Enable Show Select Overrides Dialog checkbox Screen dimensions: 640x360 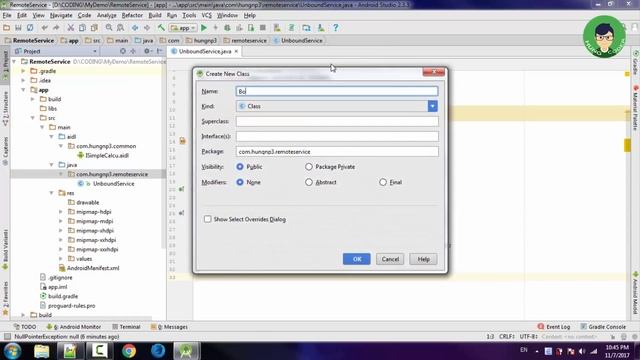pos(207,219)
